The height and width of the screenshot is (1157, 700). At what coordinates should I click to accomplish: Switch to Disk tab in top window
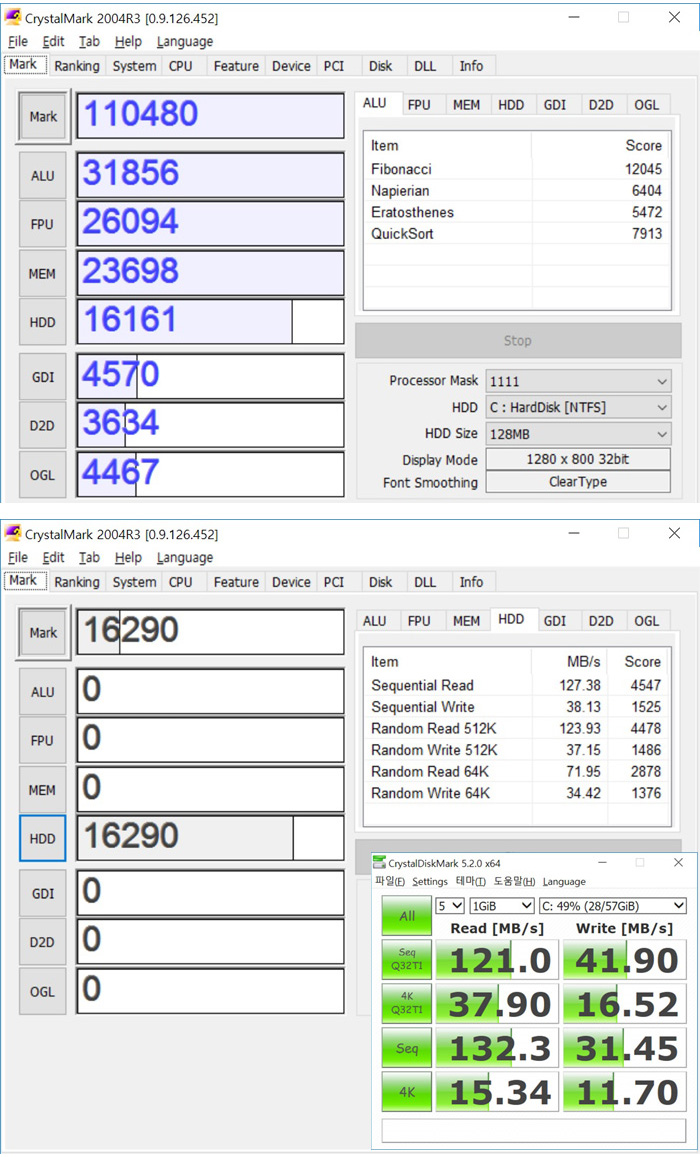[381, 66]
